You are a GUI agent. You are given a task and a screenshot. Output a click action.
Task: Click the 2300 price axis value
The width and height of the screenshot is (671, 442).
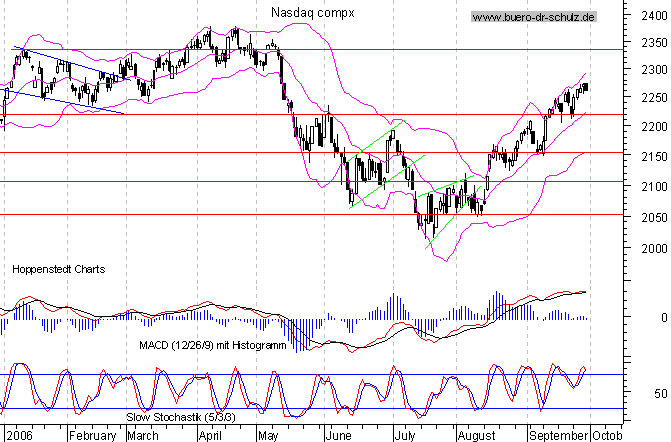tap(654, 70)
